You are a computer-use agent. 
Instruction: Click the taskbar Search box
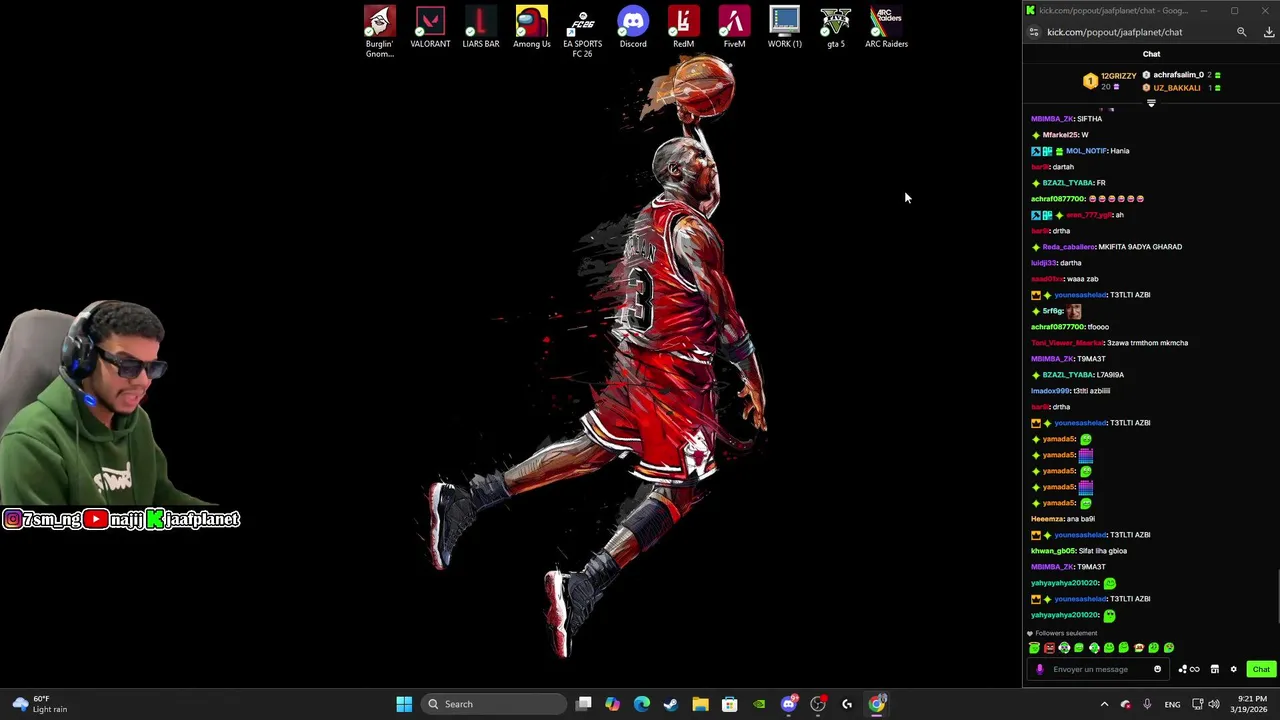494,704
